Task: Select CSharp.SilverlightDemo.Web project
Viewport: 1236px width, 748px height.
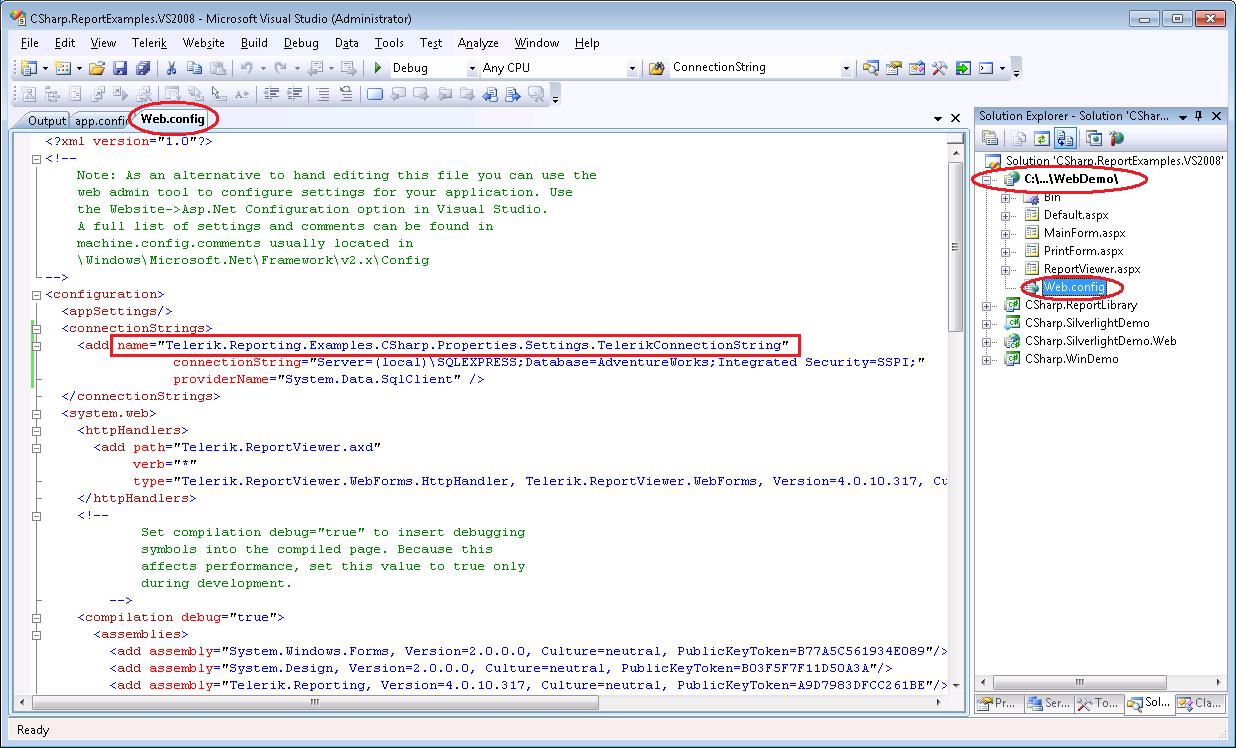Action: [1100, 341]
